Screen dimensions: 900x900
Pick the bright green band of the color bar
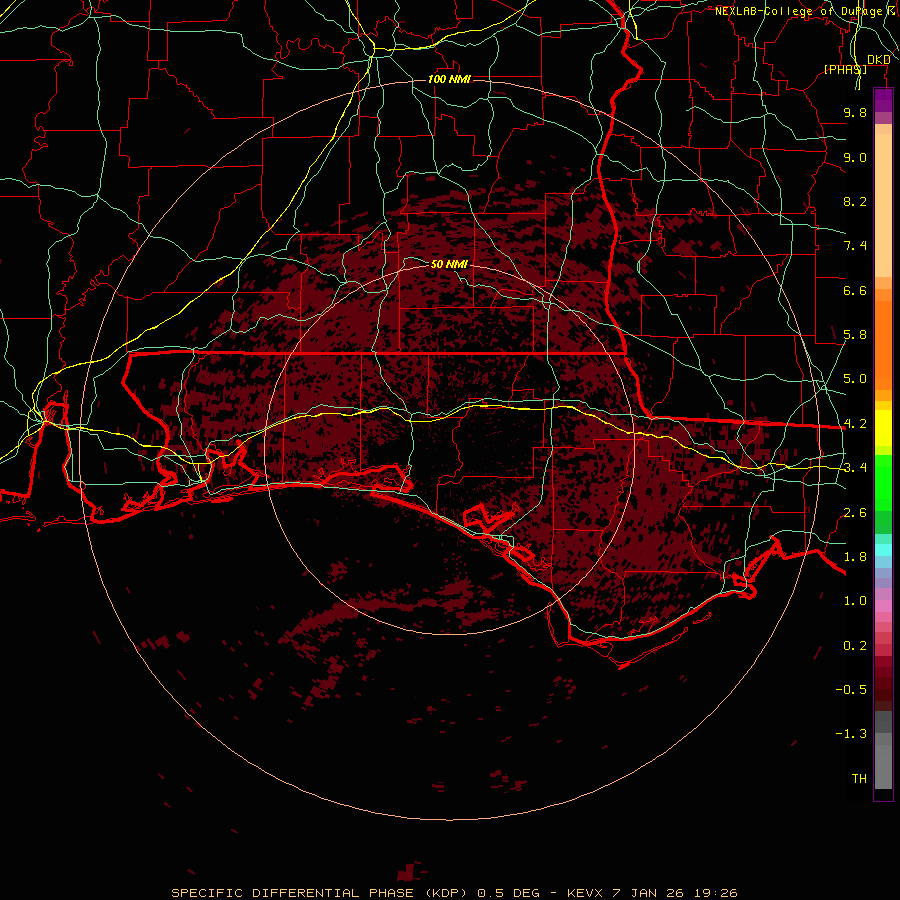(883, 483)
